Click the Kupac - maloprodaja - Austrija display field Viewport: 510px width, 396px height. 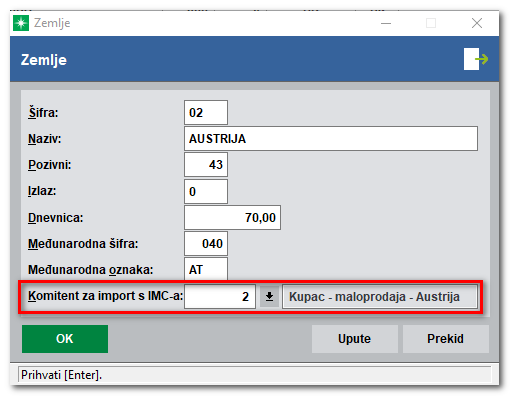point(380,296)
